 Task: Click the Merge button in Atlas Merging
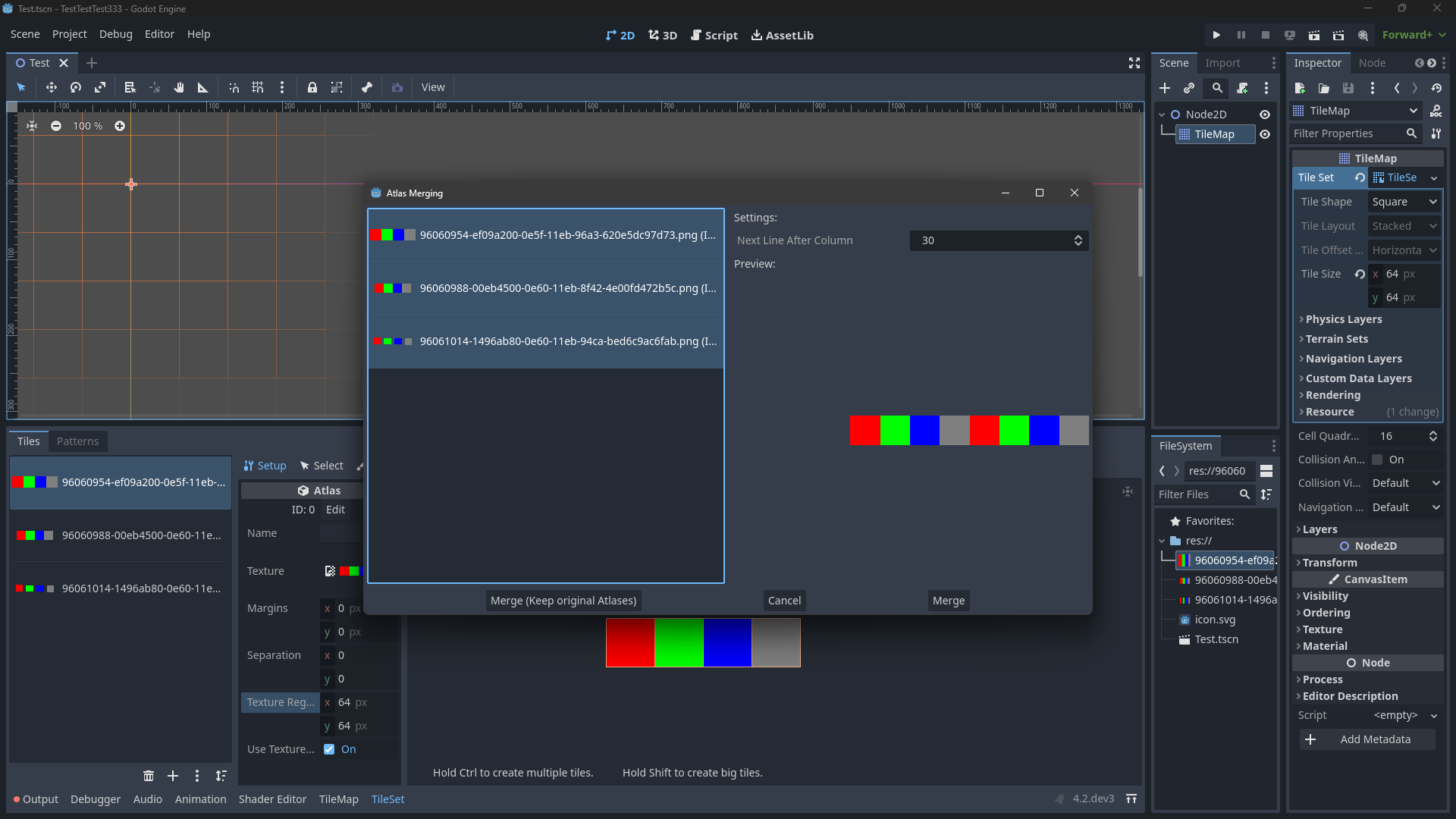pyautogui.click(x=948, y=600)
